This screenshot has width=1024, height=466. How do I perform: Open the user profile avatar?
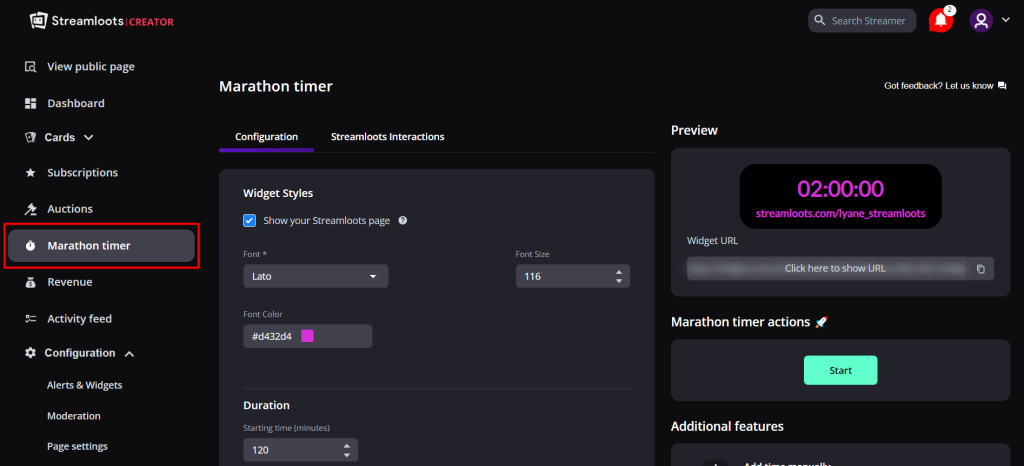pos(981,21)
